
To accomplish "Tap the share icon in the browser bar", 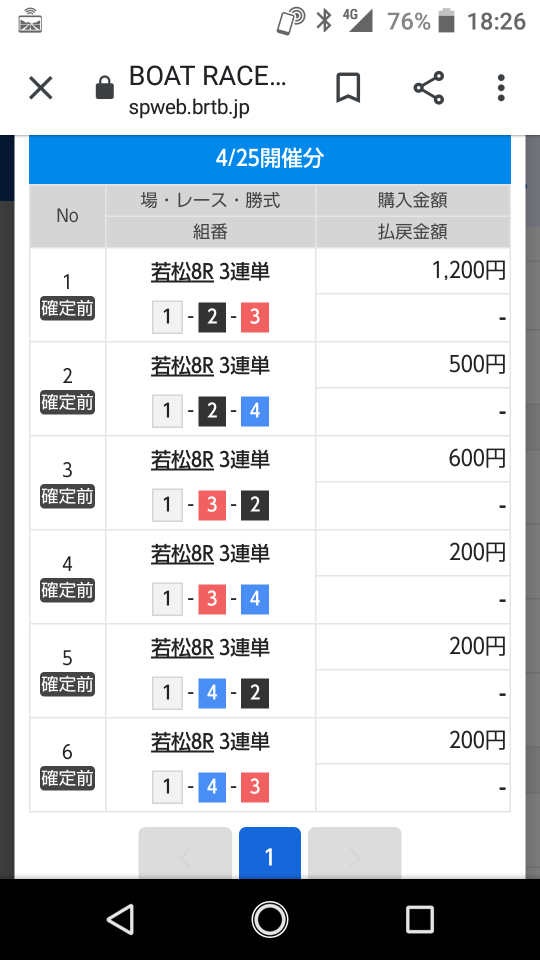I will point(429,88).
